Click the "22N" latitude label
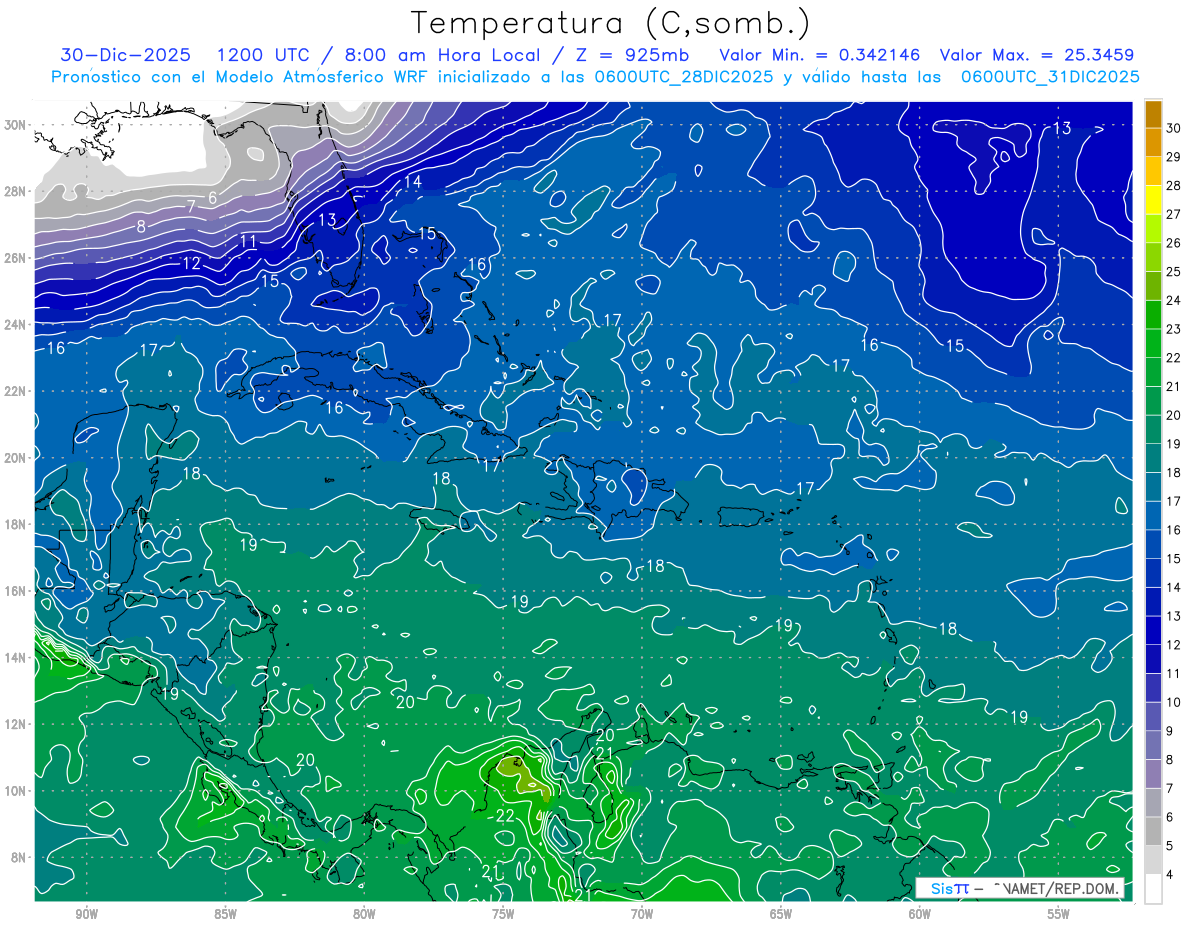This screenshot has height=927, width=1200. pos(16,391)
